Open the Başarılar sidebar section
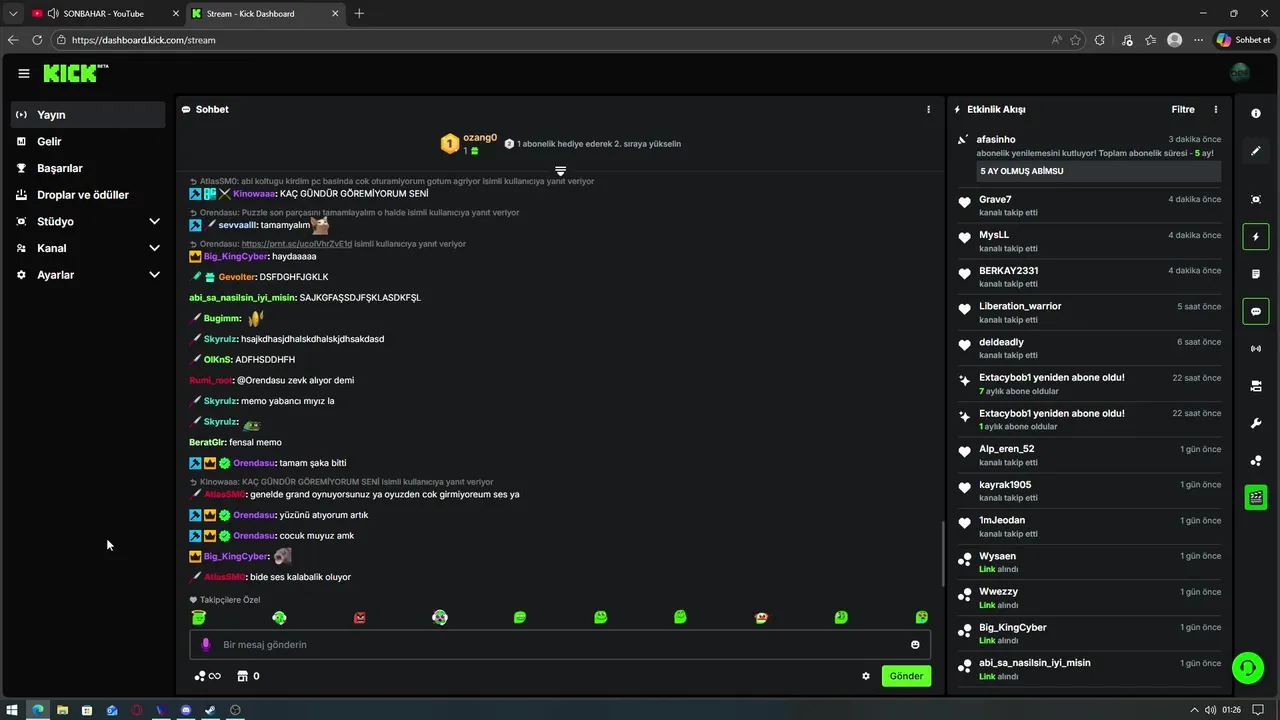Screen dimensions: 1280x720 point(88,168)
